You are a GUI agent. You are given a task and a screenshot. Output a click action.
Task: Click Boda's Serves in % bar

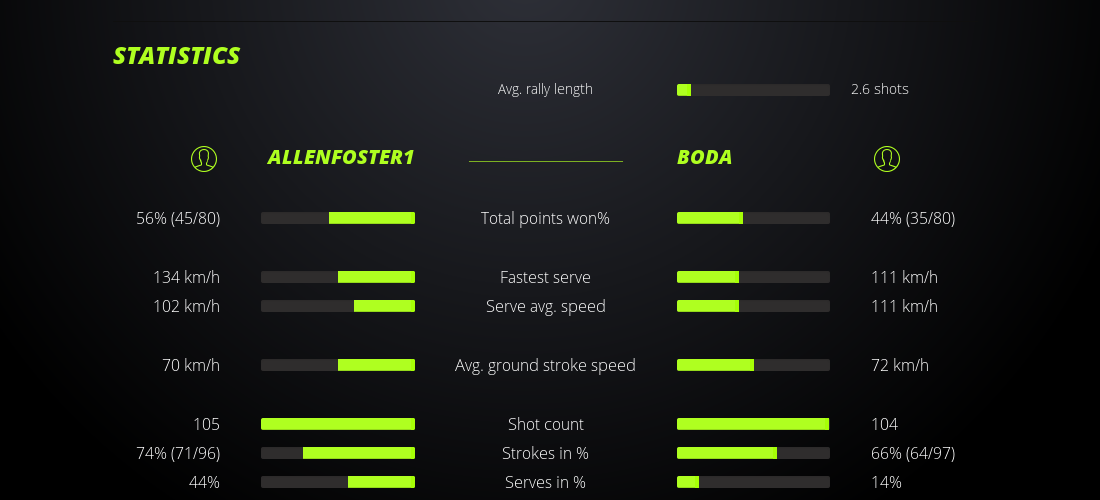(753, 482)
